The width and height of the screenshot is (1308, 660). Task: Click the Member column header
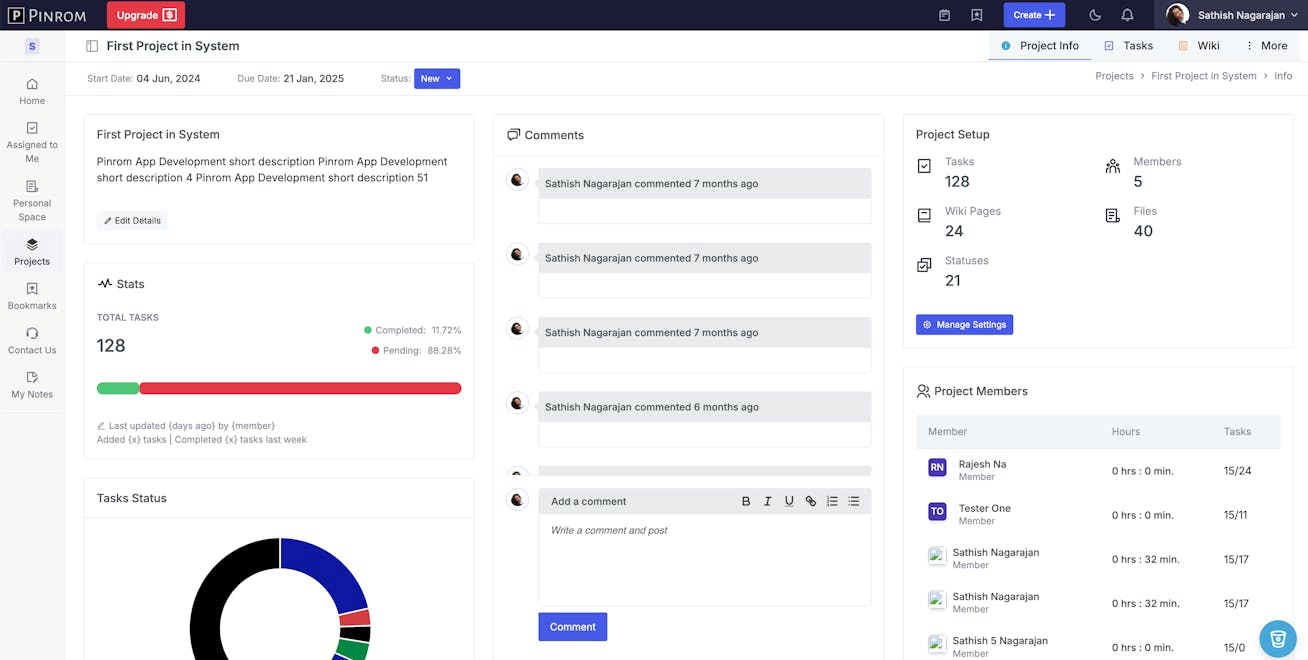click(x=947, y=431)
